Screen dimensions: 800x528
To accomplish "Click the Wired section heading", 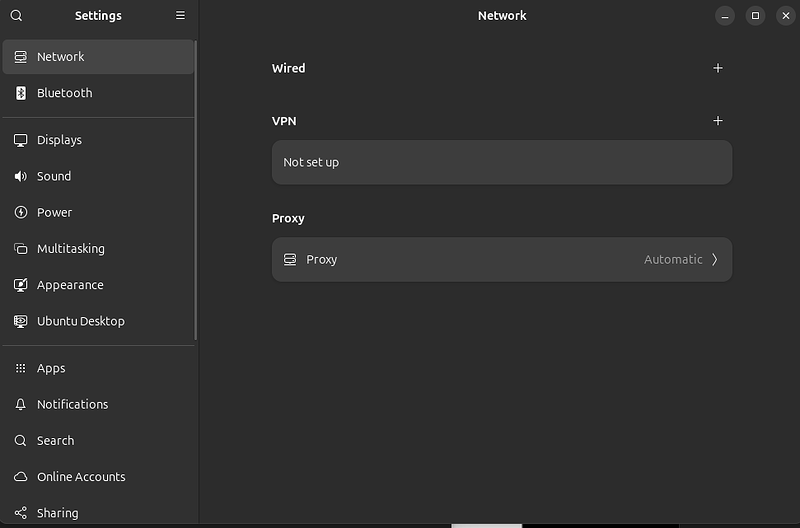I will click(288, 68).
